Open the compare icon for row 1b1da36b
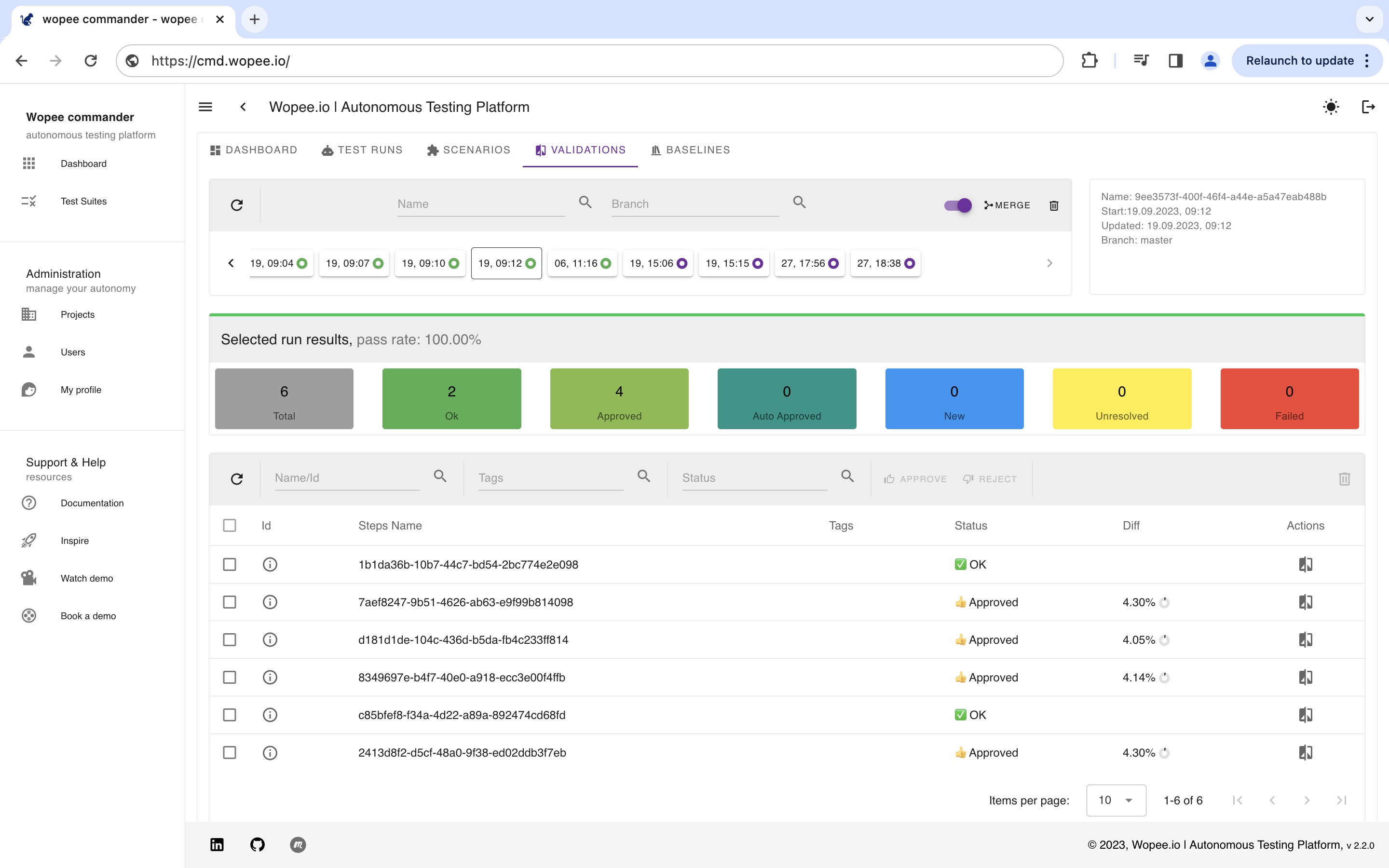This screenshot has width=1389, height=868. pos(1305,564)
